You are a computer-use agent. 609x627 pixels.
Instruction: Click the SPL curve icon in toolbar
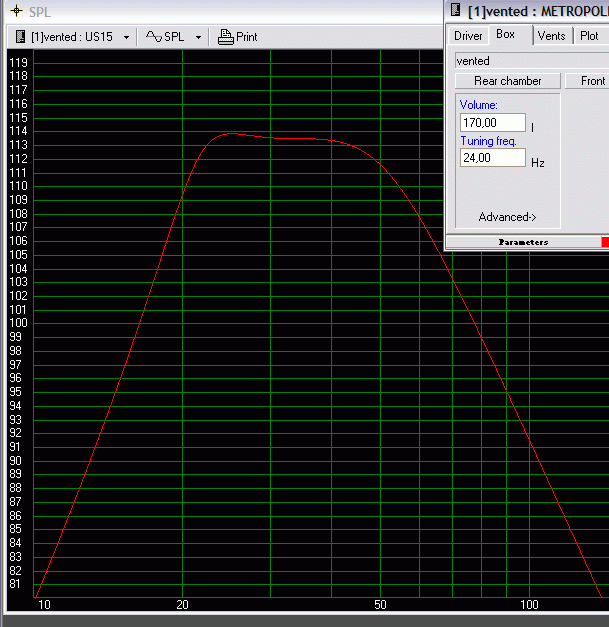154,37
